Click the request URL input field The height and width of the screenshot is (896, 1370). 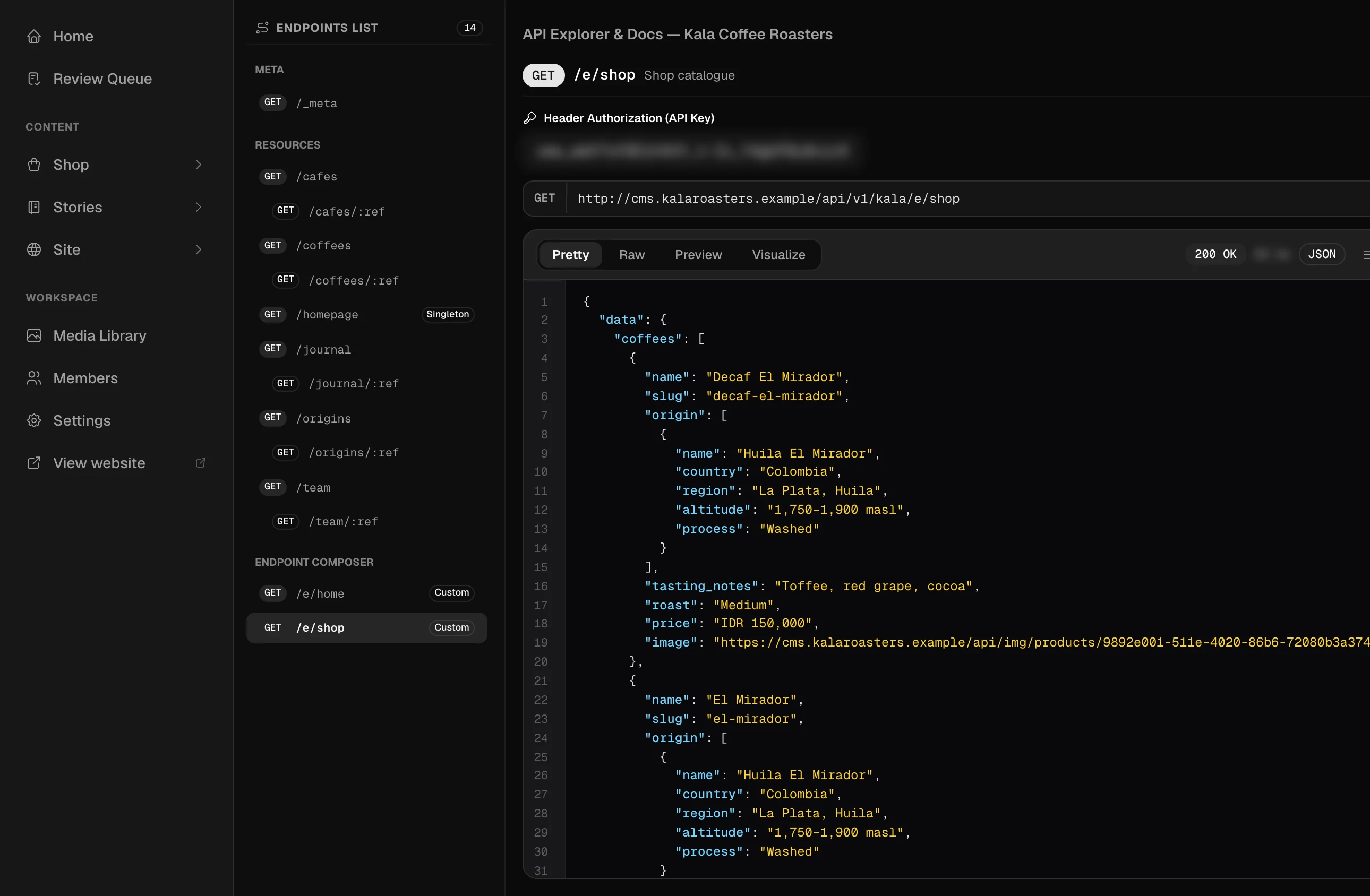(x=968, y=199)
